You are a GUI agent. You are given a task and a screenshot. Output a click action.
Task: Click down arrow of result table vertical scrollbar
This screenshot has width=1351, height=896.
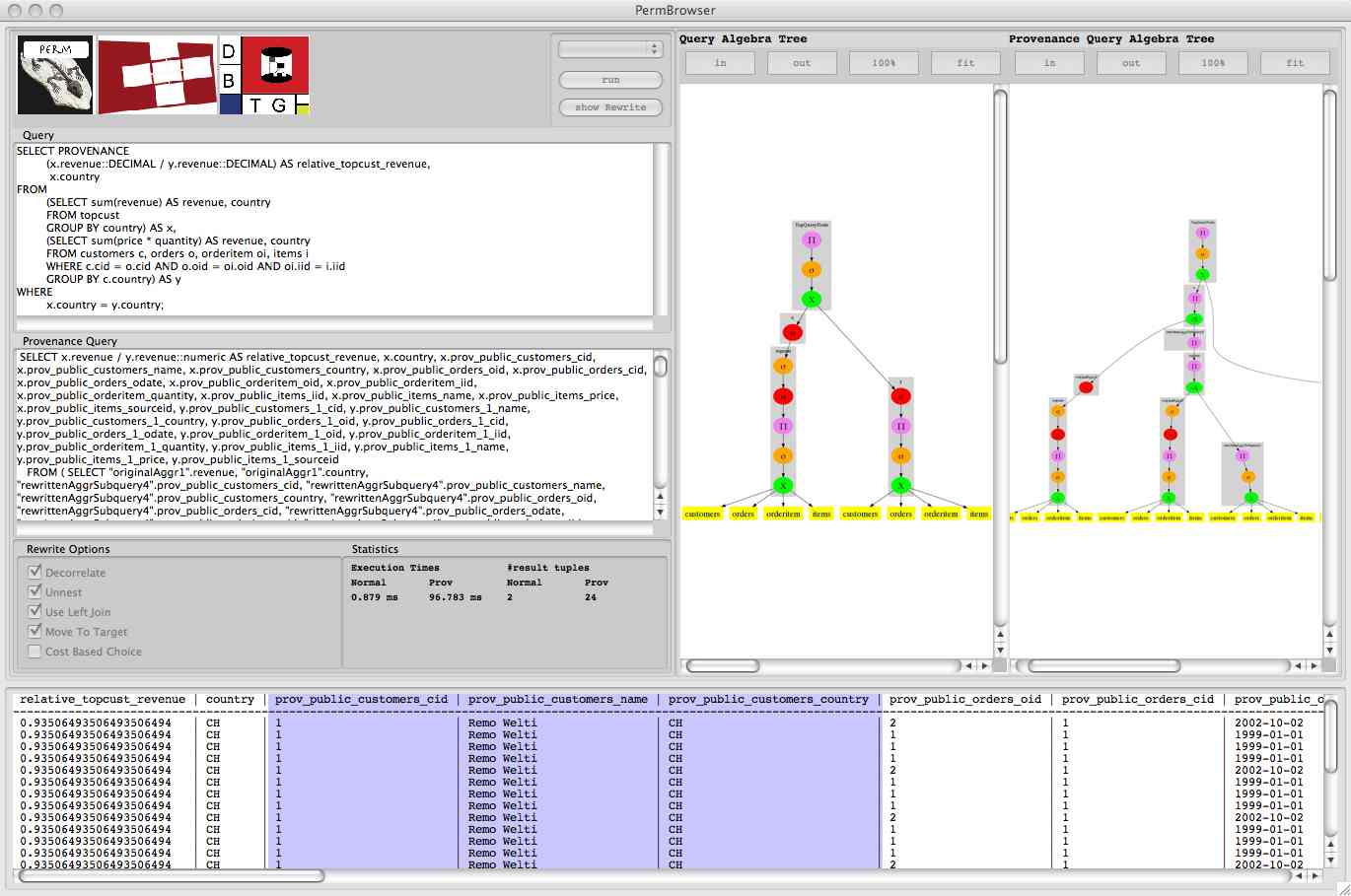[x=1332, y=860]
